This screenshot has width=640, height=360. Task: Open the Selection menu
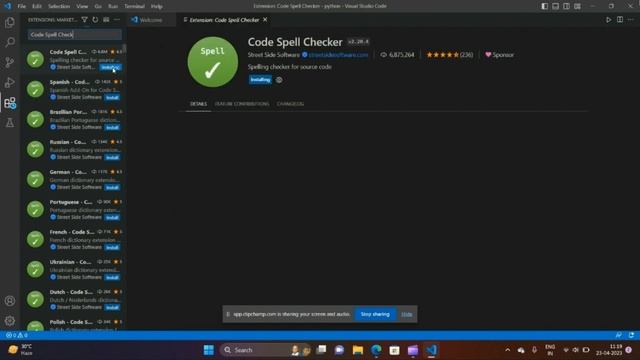pyautogui.click(x=59, y=6)
